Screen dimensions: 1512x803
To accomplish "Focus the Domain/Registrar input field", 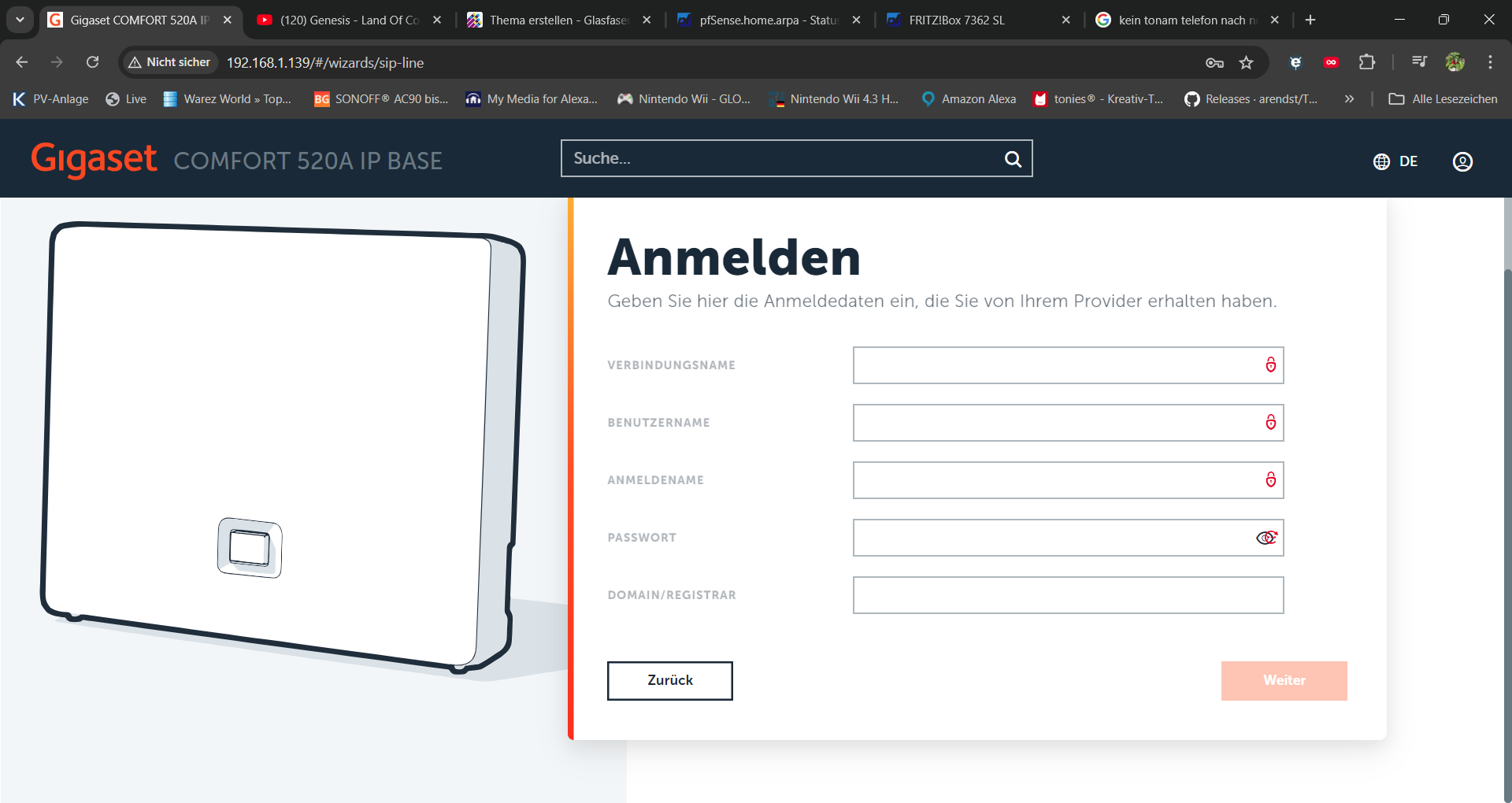I will (x=1068, y=595).
